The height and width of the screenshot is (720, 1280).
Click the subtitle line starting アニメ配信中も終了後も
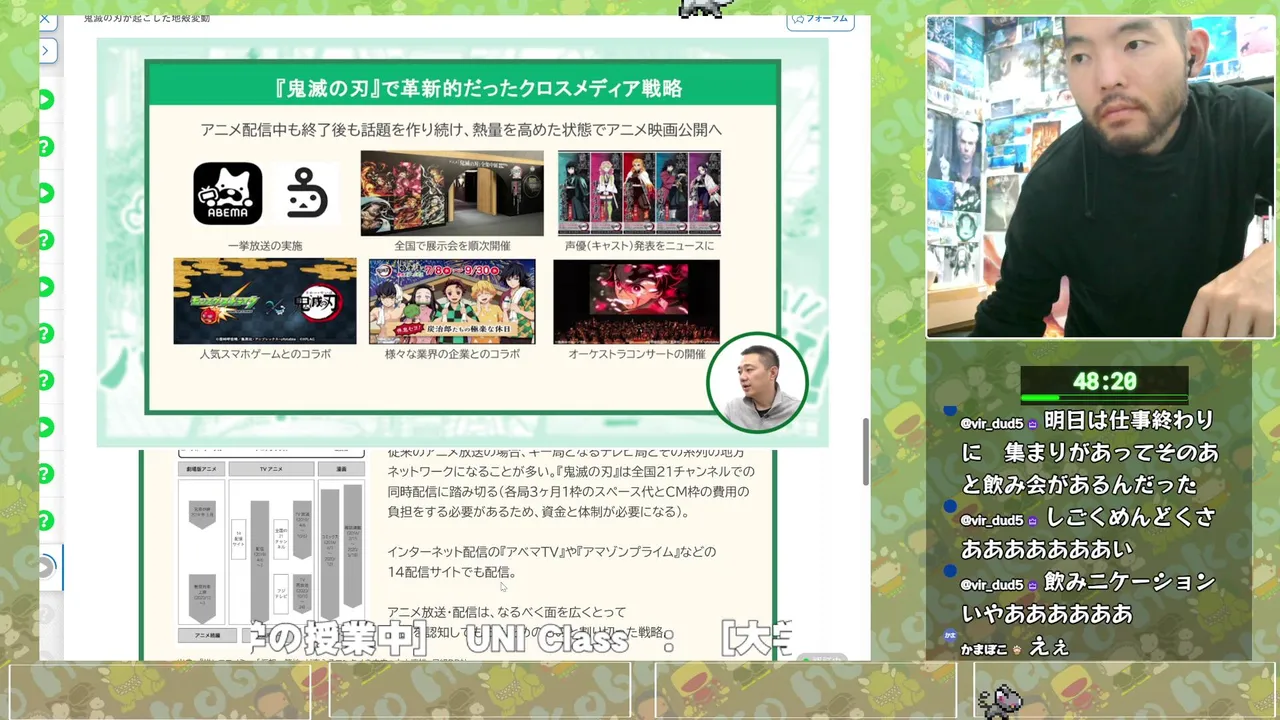coord(461,130)
